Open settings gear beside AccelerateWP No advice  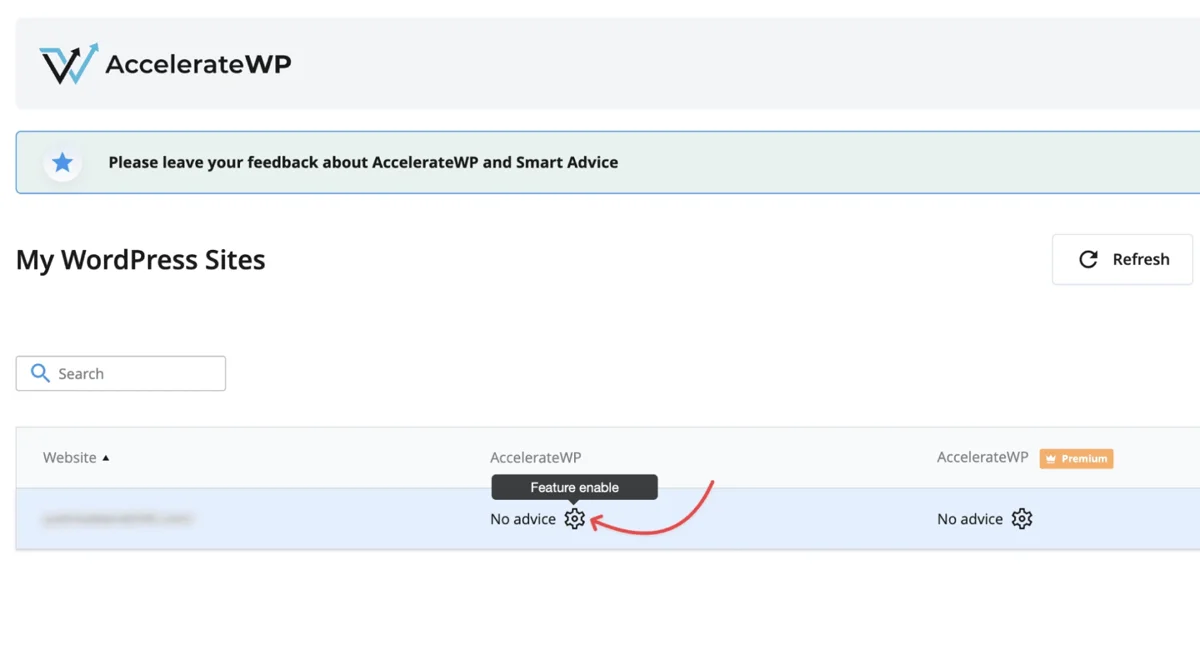pyautogui.click(x=574, y=519)
